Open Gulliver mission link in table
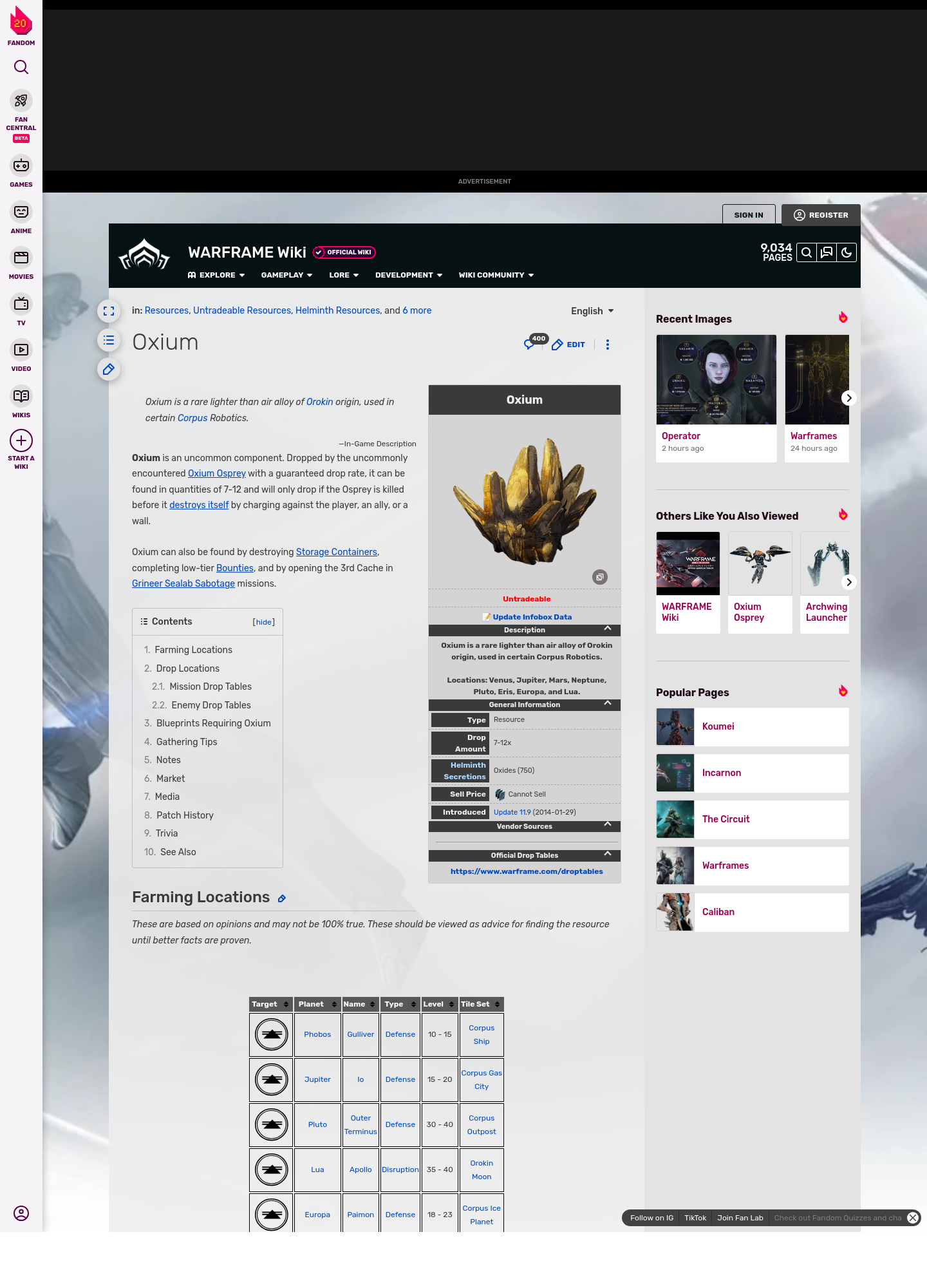 360,1034
